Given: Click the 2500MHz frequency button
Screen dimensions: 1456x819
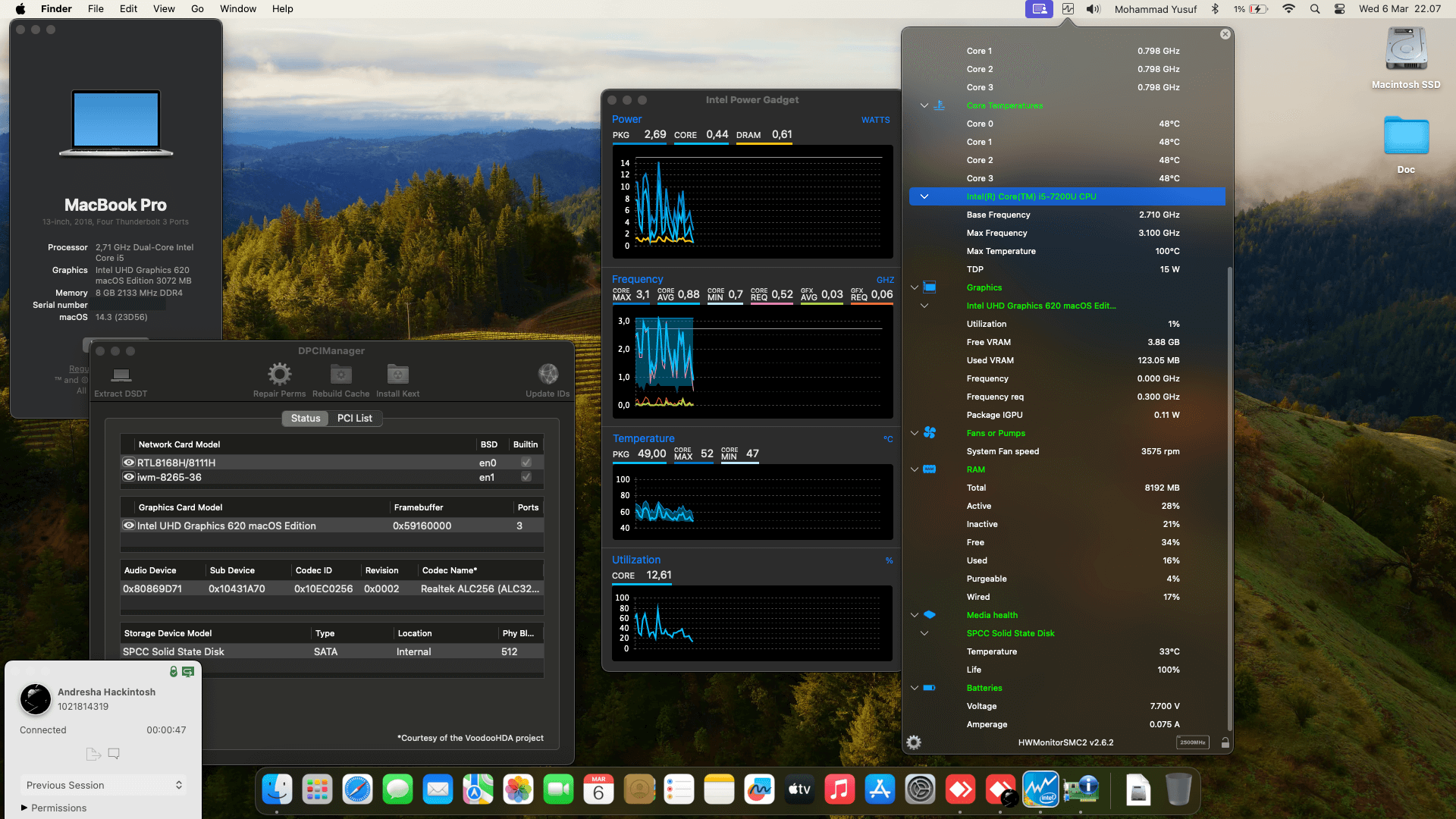Looking at the screenshot, I should 1192,742.
